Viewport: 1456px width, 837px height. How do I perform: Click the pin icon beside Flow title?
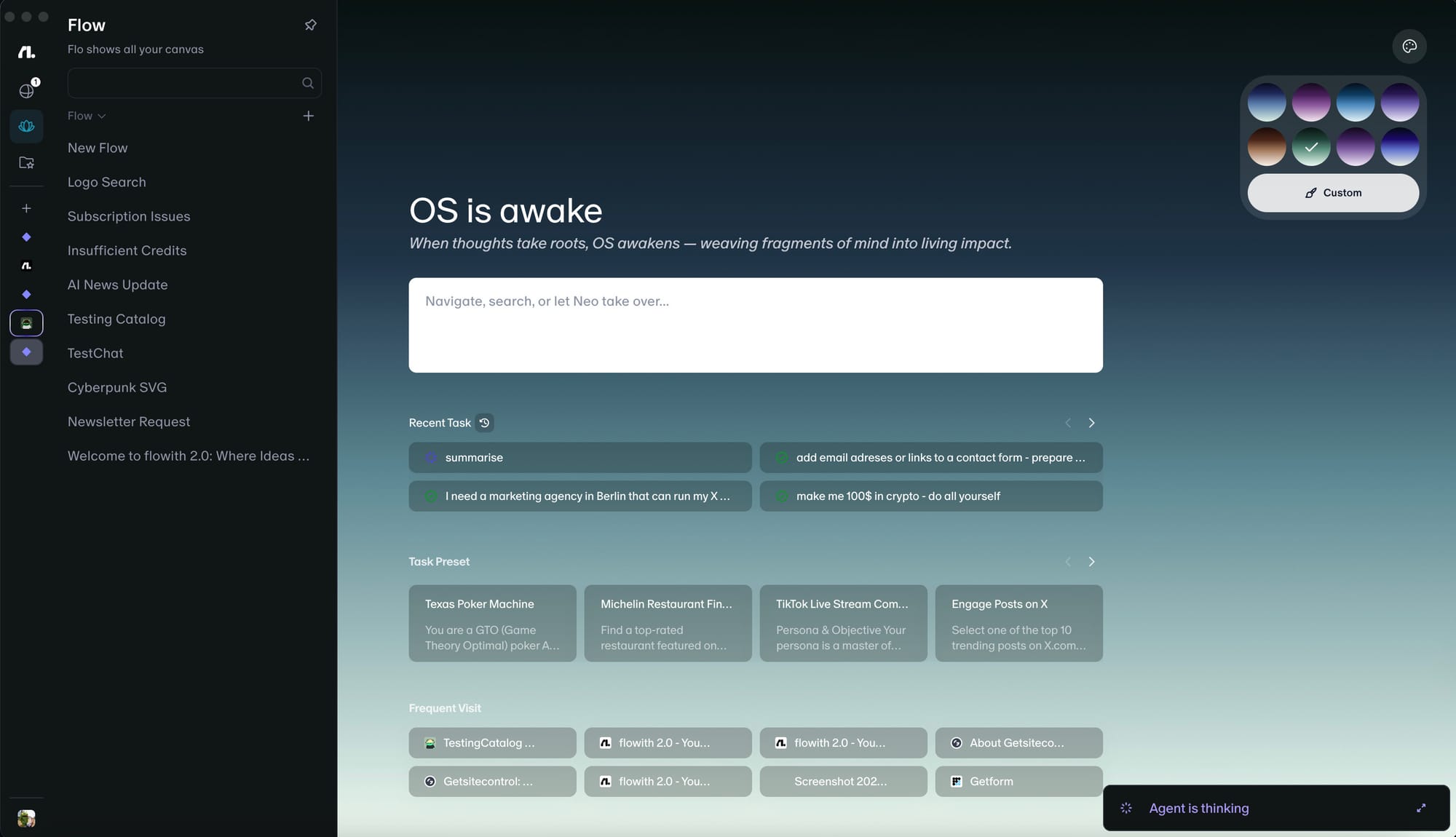coord(310,25)
